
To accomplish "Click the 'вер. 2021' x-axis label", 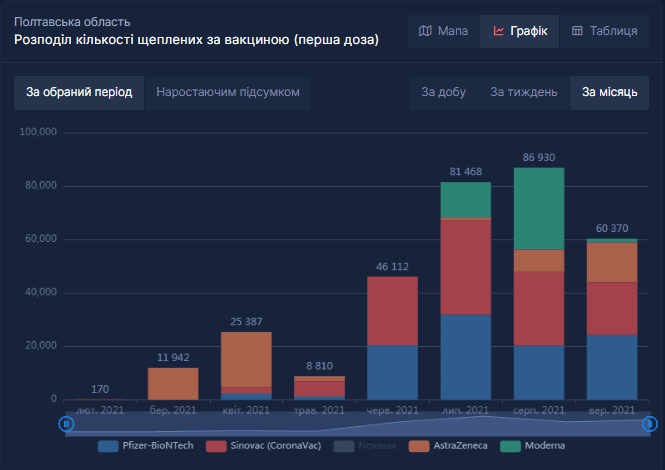I will pyautogui.click(x=612, y=410).
